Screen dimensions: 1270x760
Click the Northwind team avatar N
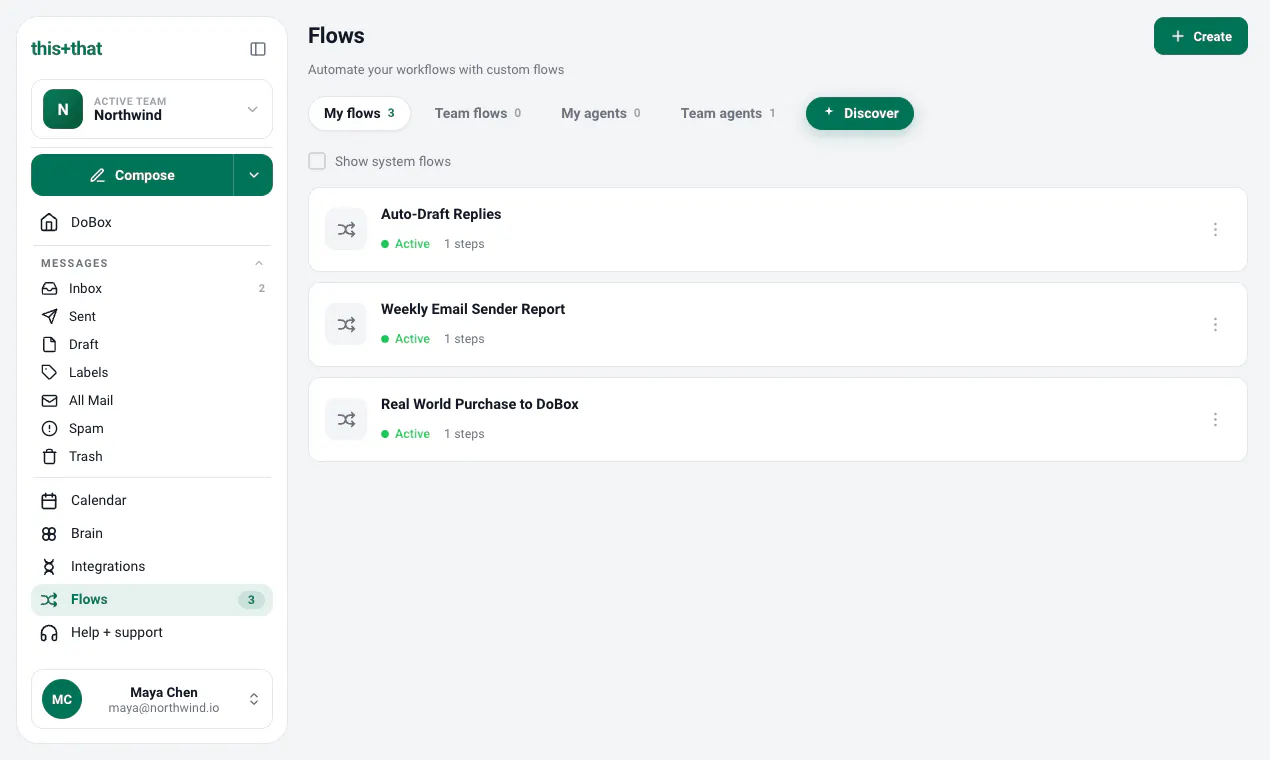(x=63, y=109)
